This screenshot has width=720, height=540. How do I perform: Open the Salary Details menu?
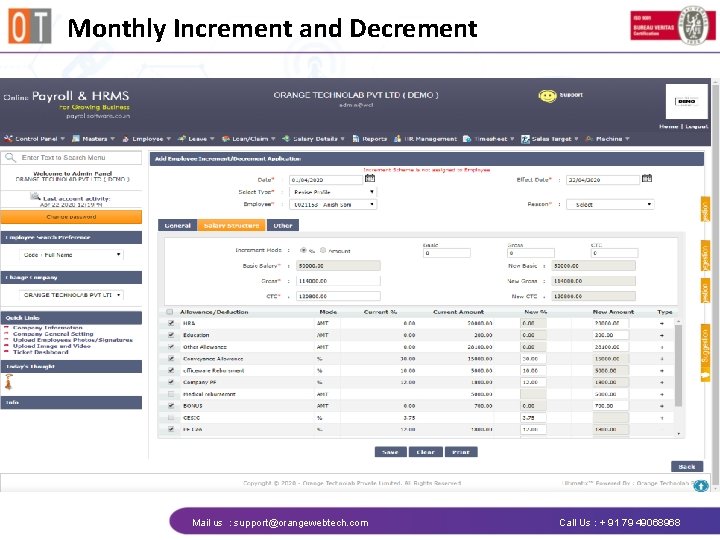coord(314,139)
